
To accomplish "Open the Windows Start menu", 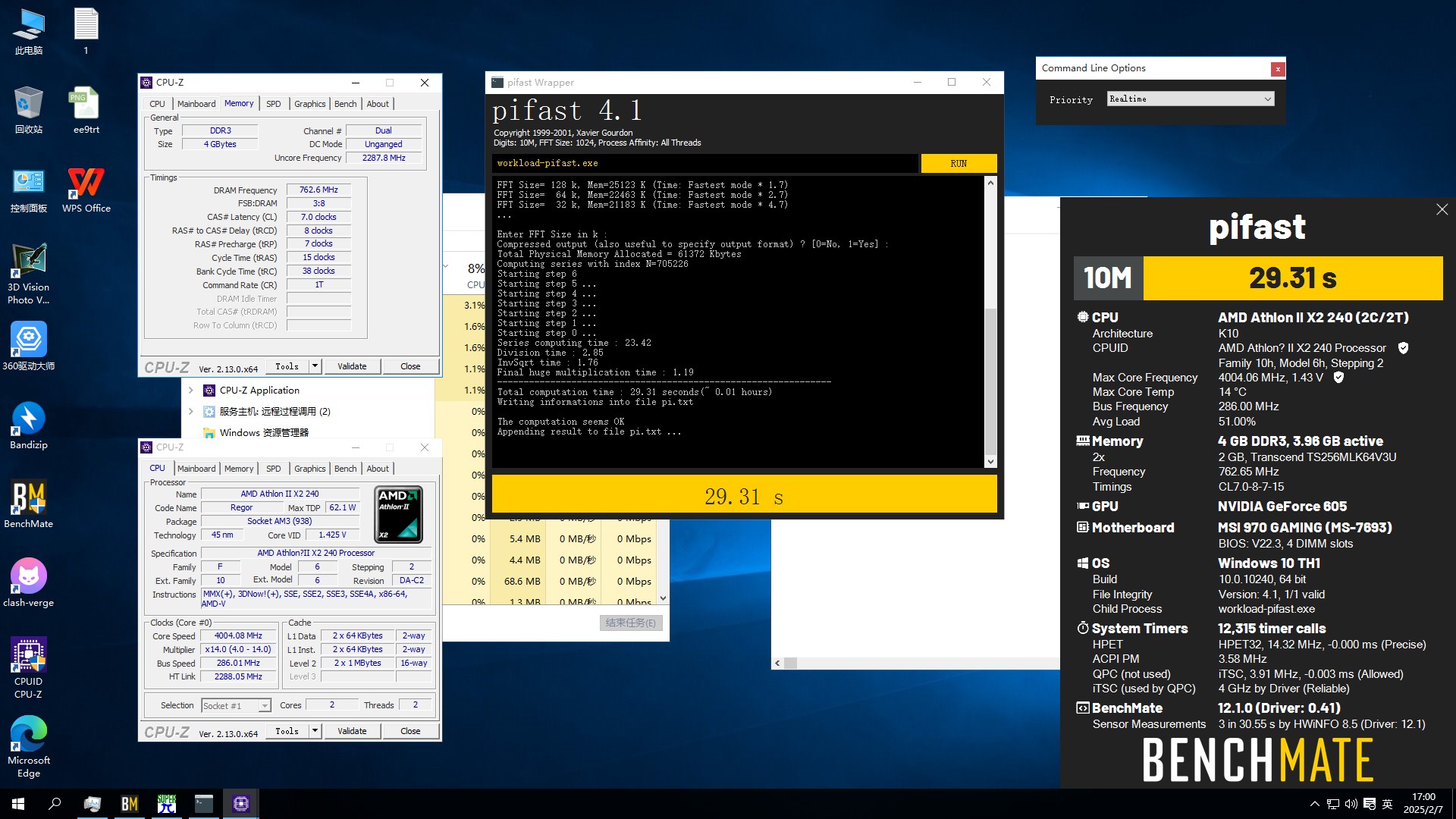I will pos(18,804).
